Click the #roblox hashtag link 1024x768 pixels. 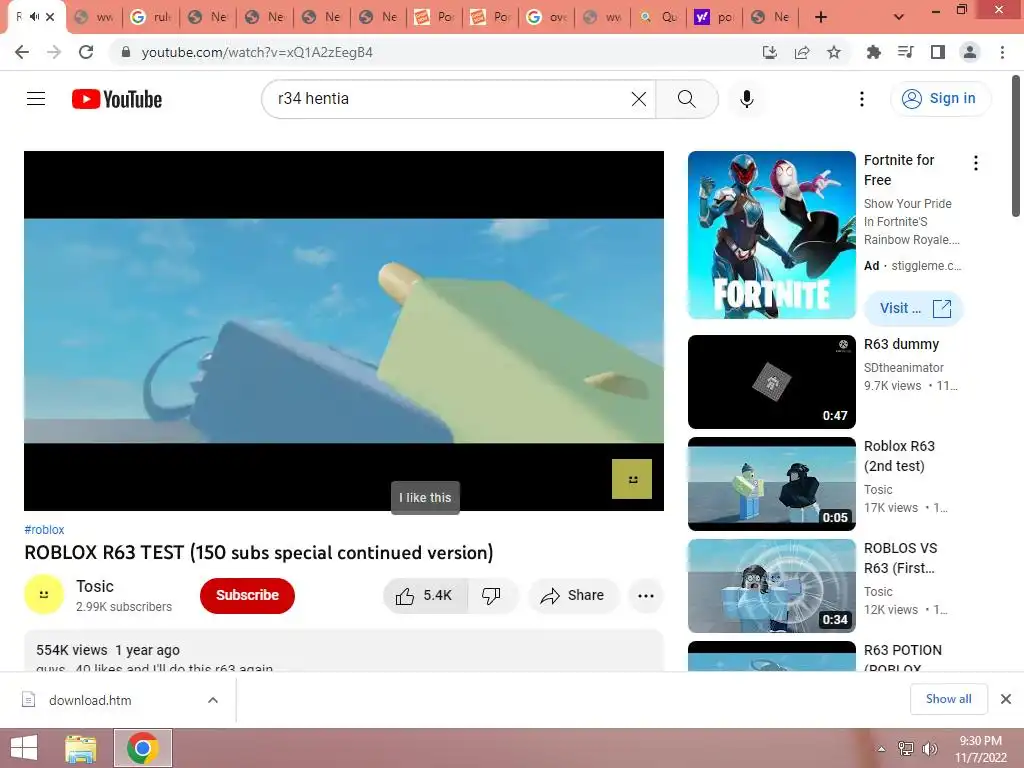44,530
